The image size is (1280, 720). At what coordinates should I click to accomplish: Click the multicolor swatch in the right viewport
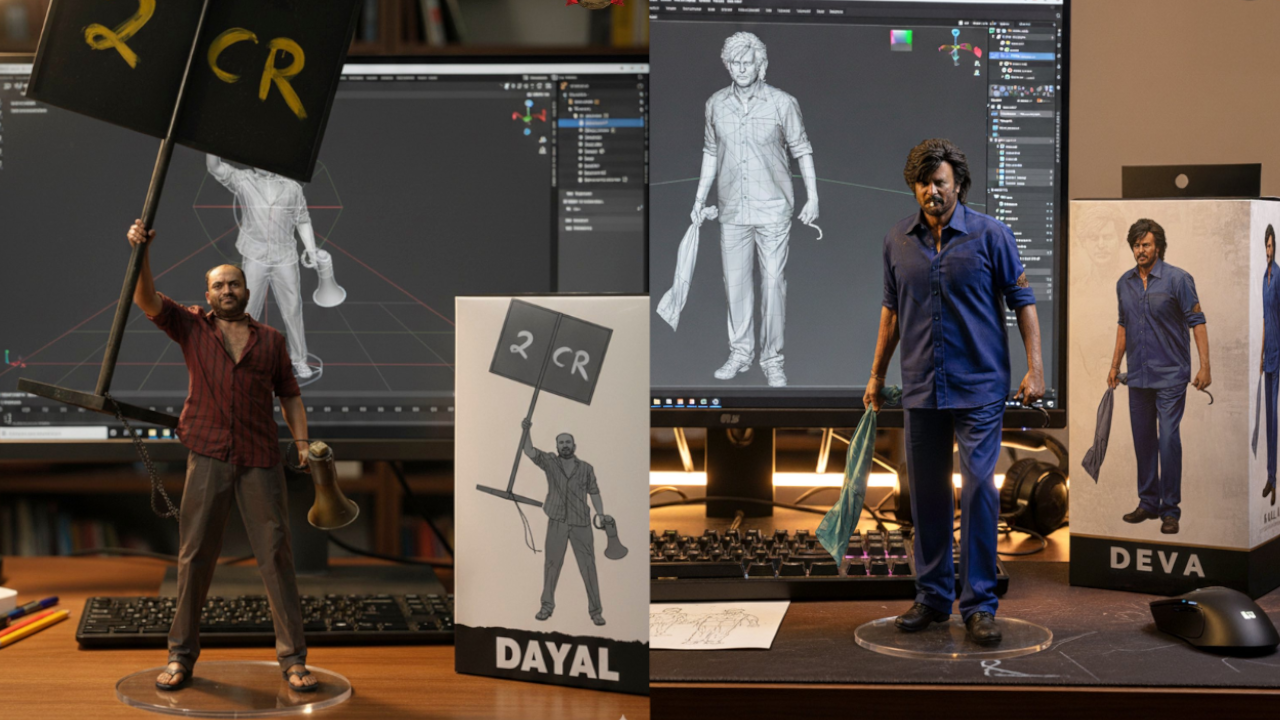[901, 40]
